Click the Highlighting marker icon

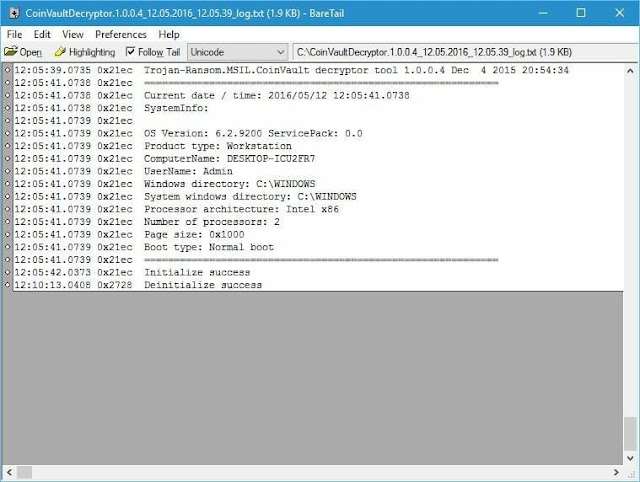click(60, 51)
